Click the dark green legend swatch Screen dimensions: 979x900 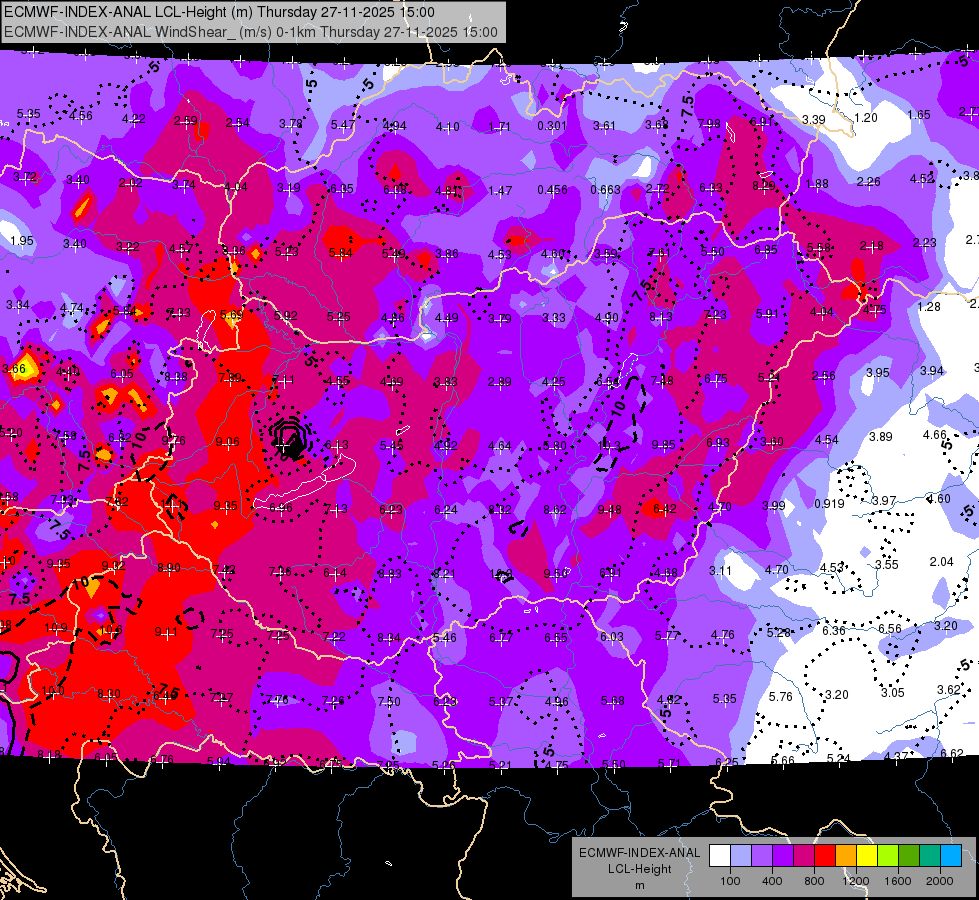pos(909,856)
